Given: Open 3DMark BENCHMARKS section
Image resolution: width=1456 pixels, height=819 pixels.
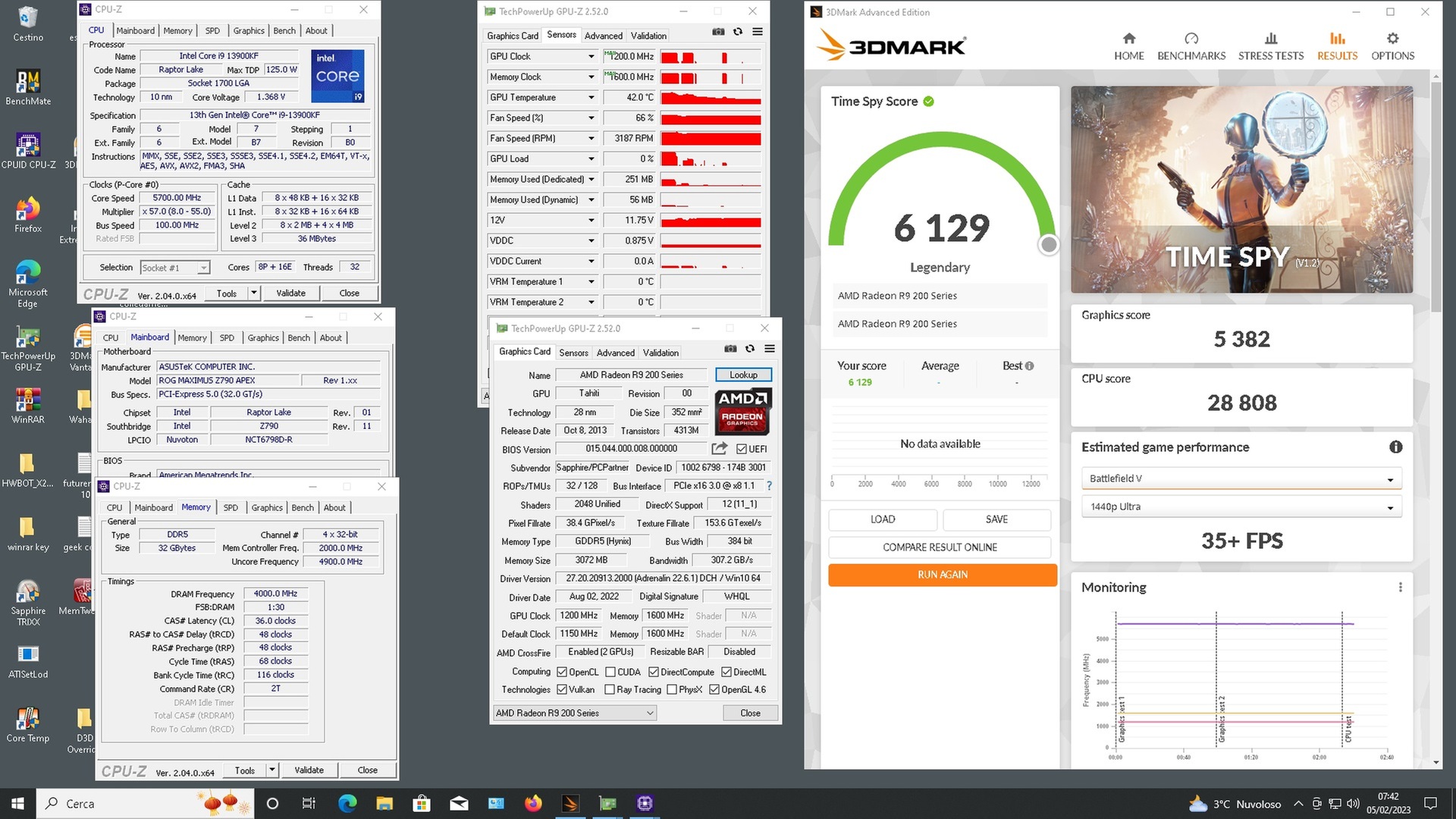Looking at the screenshot, I should pyautogui.click(x=1191, y=46).
